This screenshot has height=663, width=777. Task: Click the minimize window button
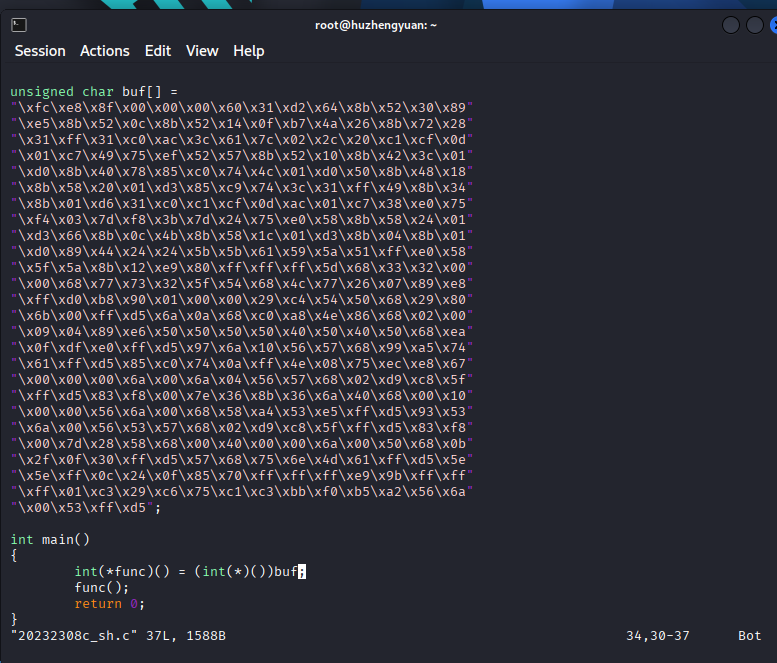730,25
